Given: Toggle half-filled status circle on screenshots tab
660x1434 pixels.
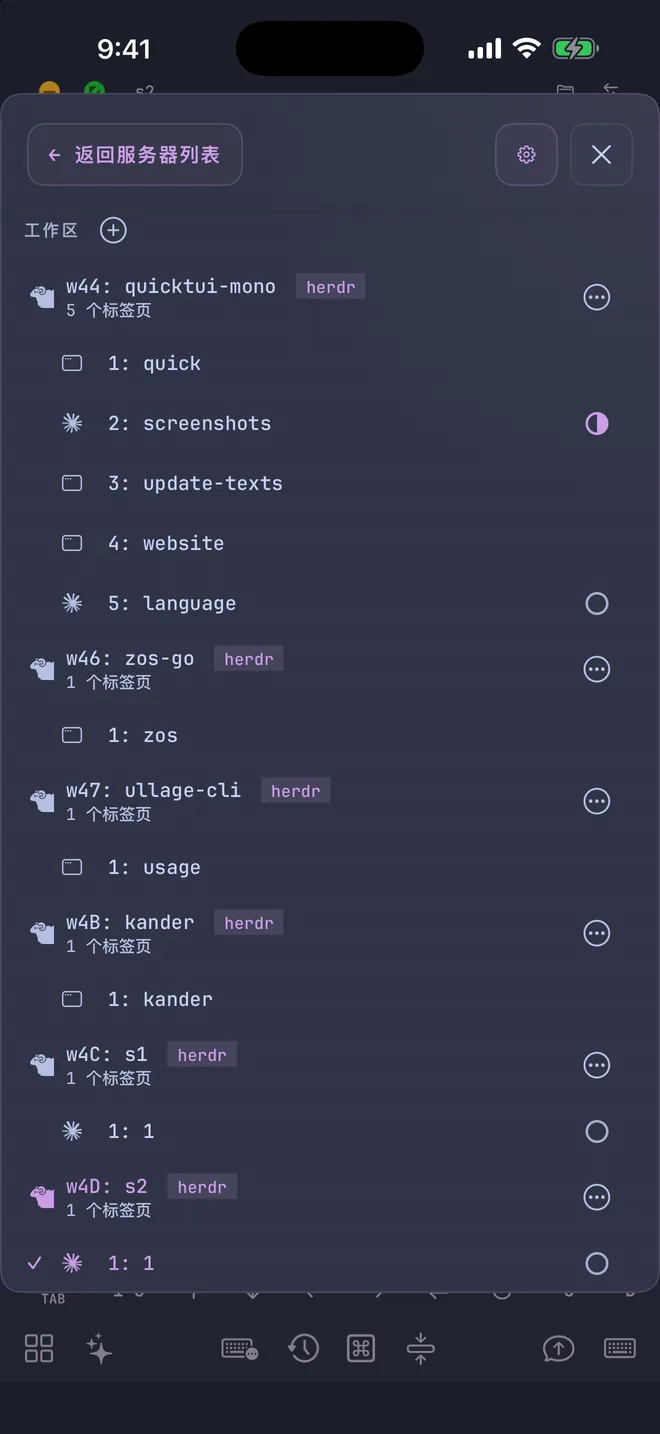Looking at the screenshot, I should pyautogui.click(x=597, y=423).
